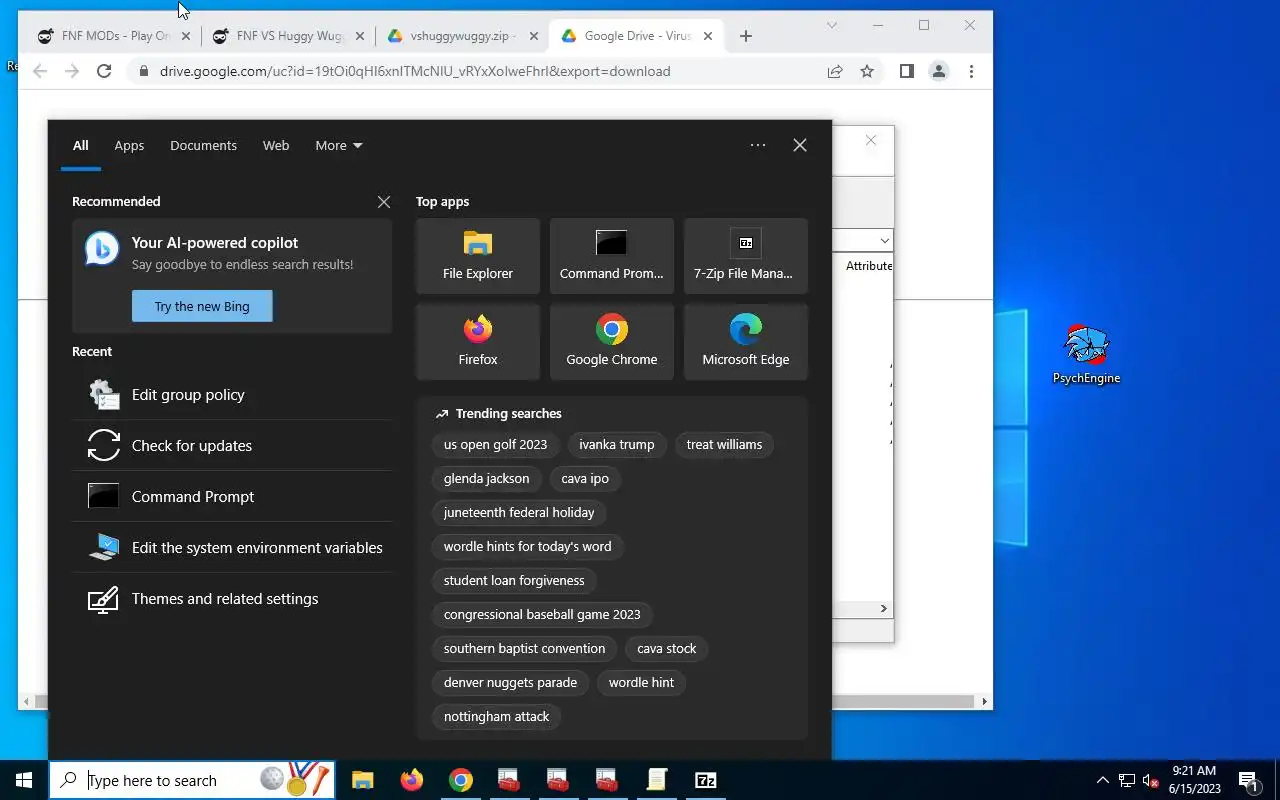The height and width of the screenshot is (800, 1280).
Task: Expand the More filter dropdown
Action: (x=338, y=145)
